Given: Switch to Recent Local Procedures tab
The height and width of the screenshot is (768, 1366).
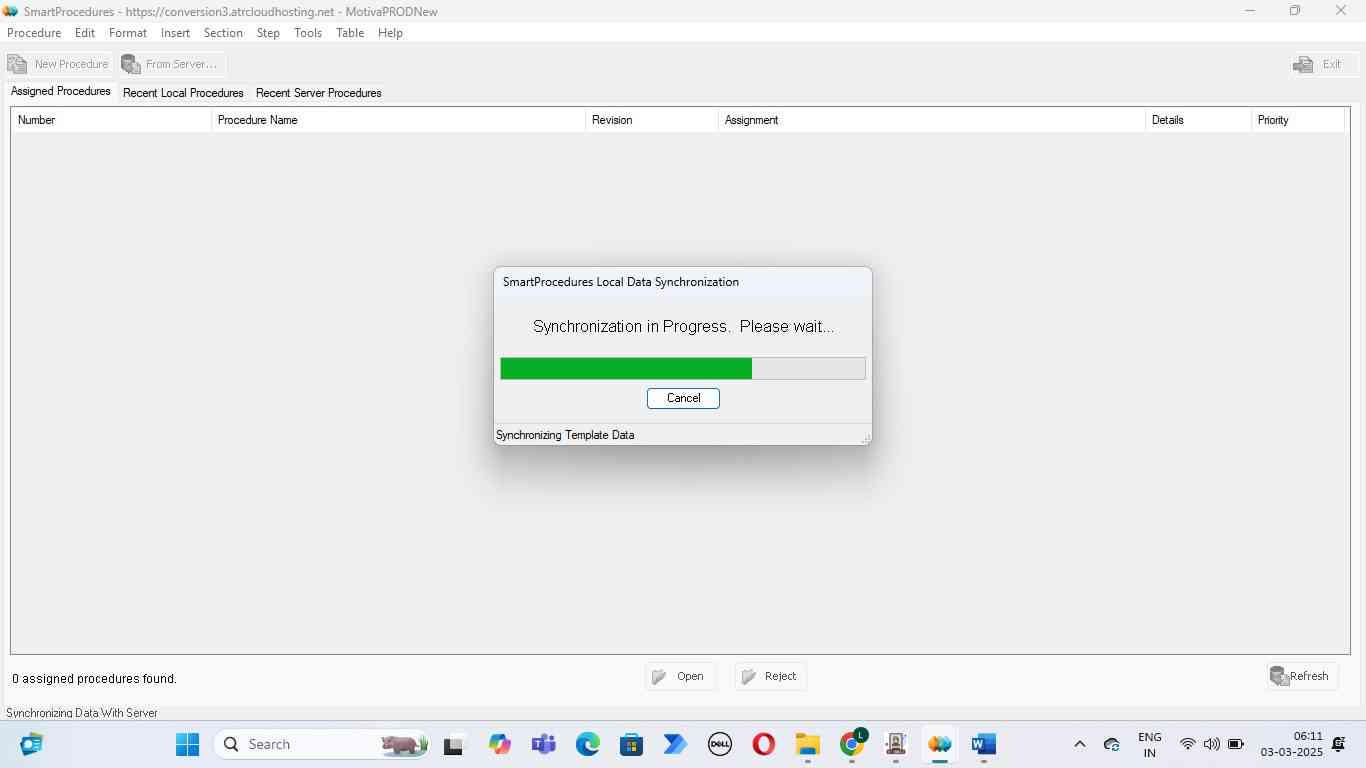Looking at the screenshot, I should point(183,93).
